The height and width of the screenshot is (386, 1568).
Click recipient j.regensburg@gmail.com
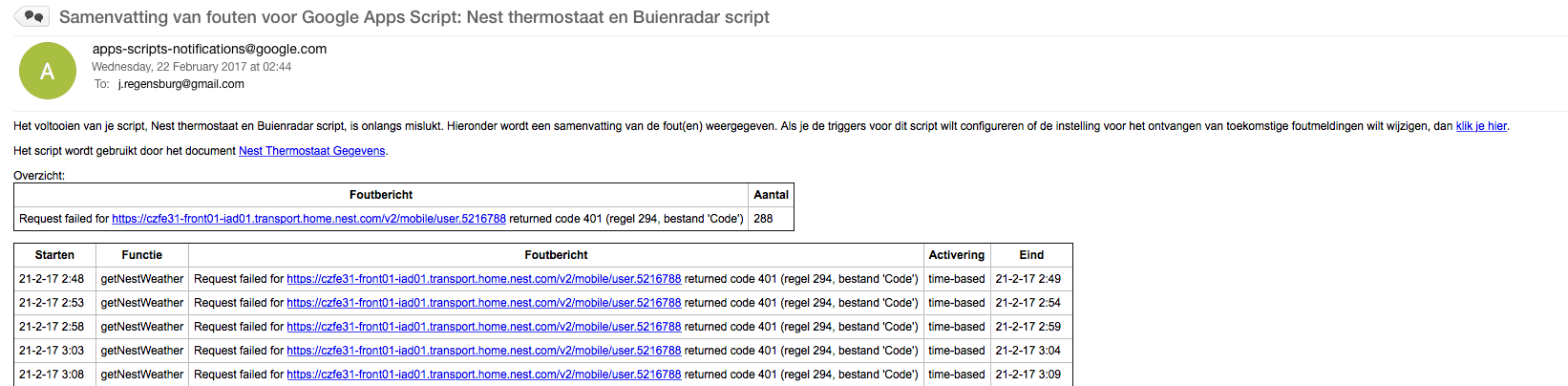[x=180, y=84]
